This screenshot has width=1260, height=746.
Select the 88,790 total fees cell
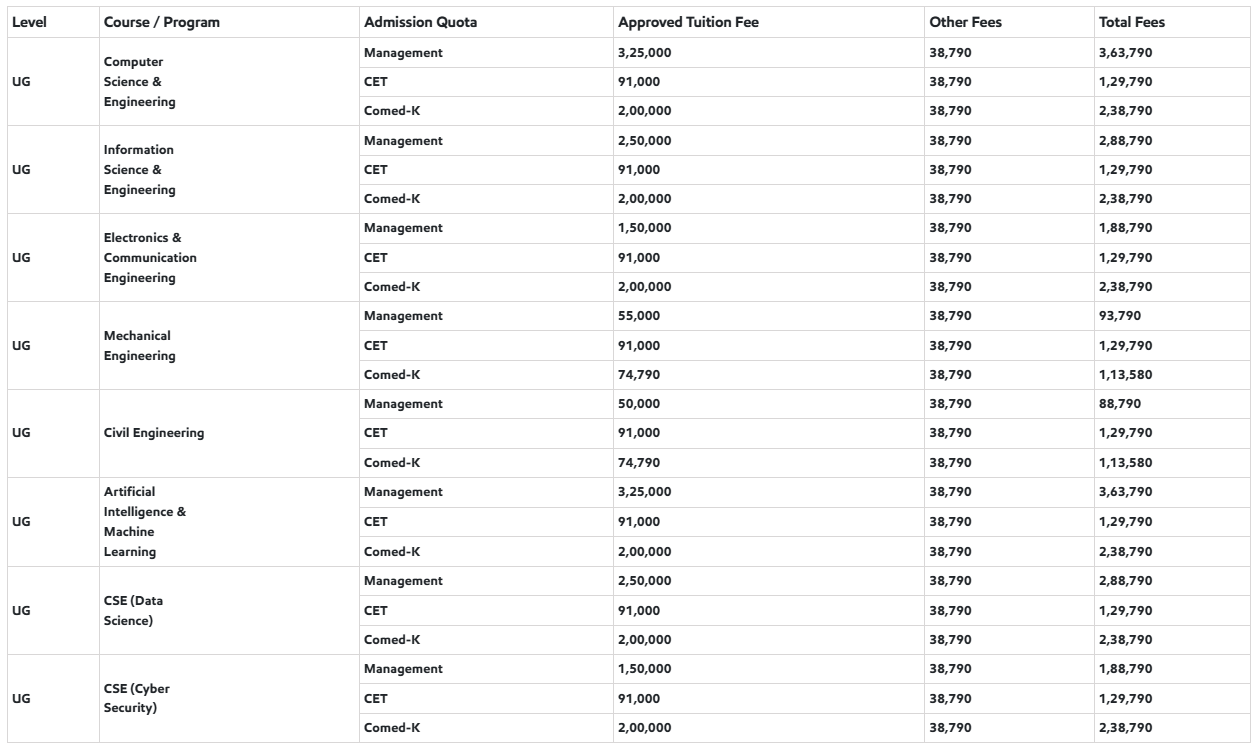pyautogui.click(x=1120, y=404)
